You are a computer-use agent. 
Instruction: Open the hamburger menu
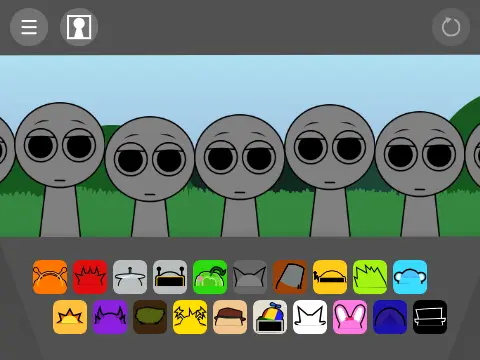29,27
